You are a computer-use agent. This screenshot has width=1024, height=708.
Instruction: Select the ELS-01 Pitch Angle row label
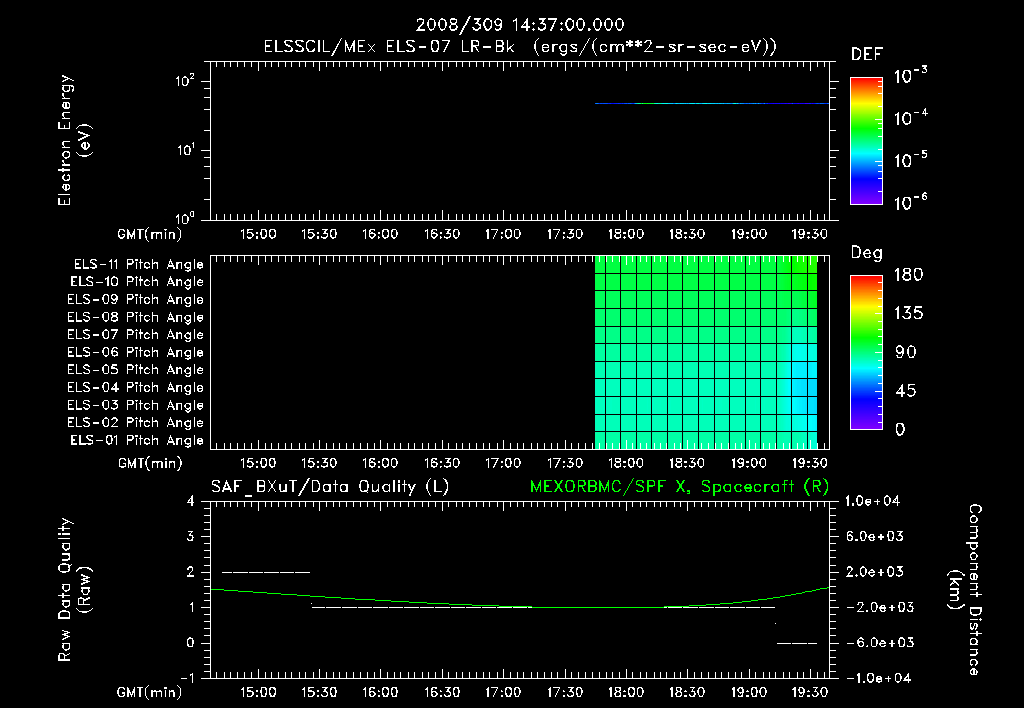point(137,441)
